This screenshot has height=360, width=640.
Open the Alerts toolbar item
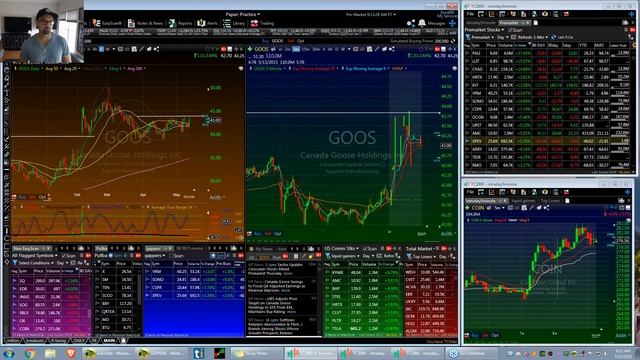[207, 23]
